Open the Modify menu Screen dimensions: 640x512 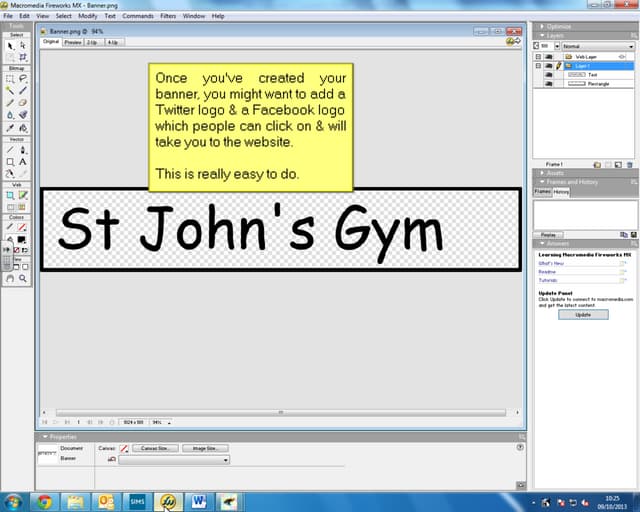click(x=88, y=16)
